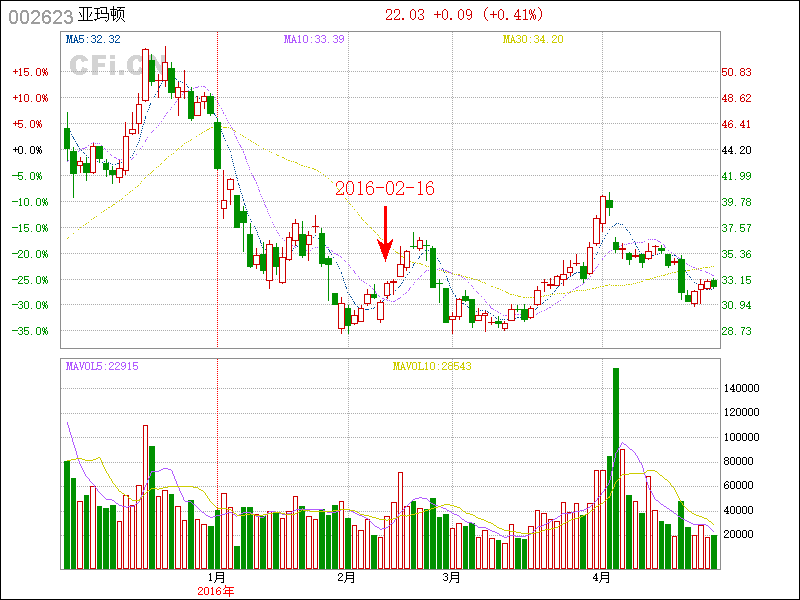Select price level 44.20
Screen dimensions: 800x600
pos(736,151)
